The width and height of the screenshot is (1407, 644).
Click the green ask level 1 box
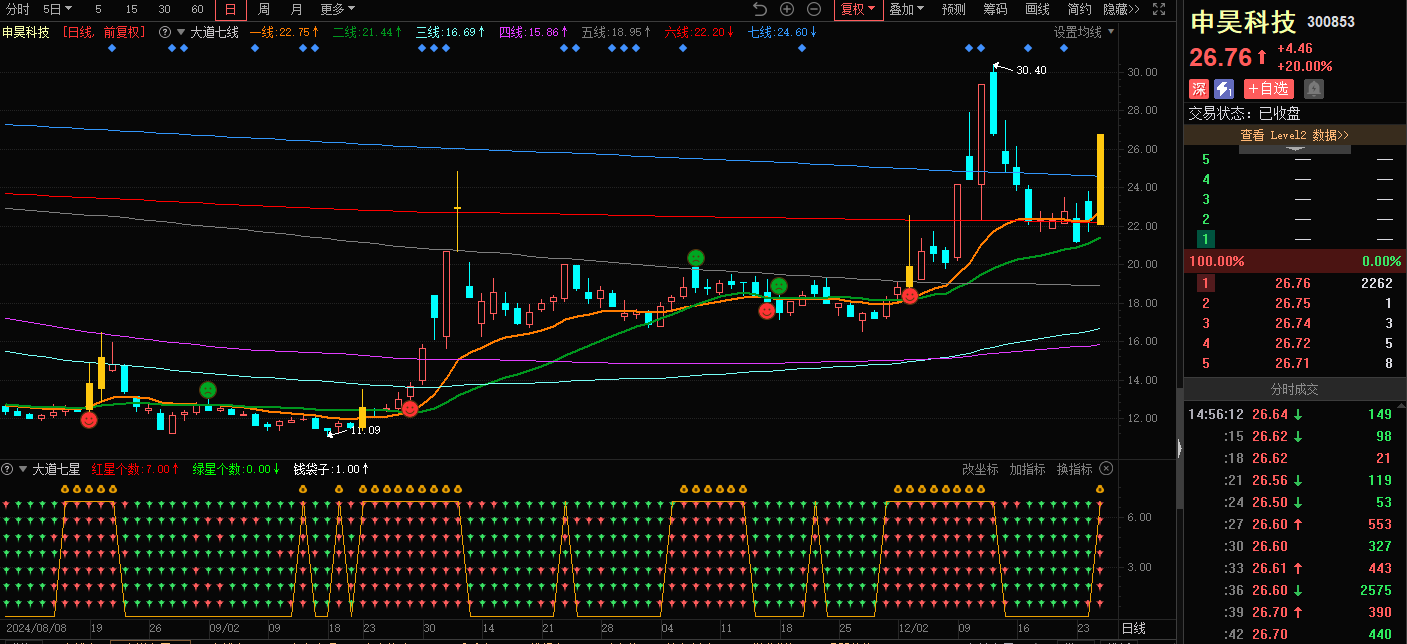coord(1206,239)
